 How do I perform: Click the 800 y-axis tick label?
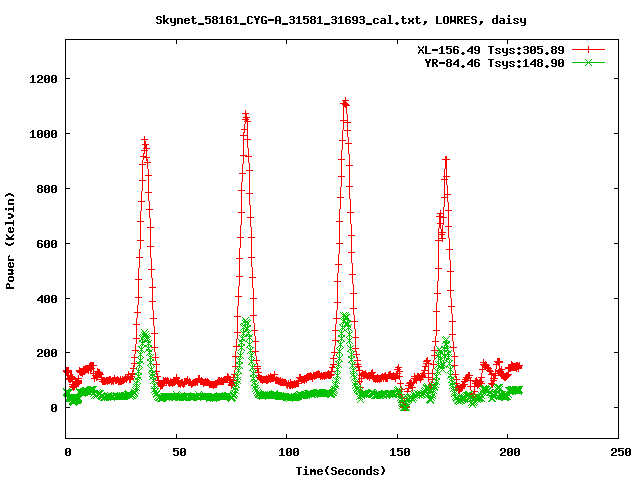tap(47, 189)
